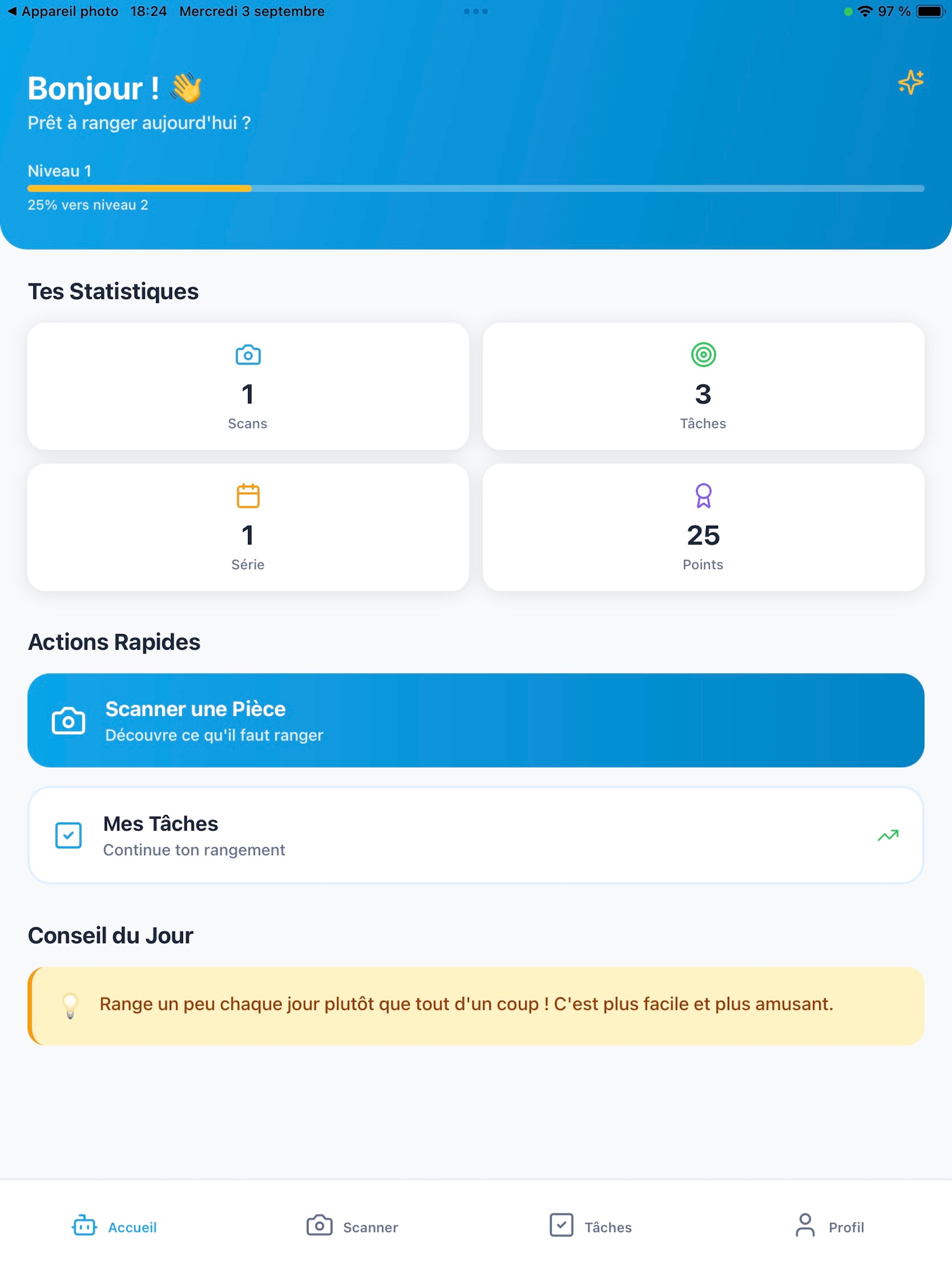Open the Accueil tab
This screenshot has height=1270, width=952.
115,1226
